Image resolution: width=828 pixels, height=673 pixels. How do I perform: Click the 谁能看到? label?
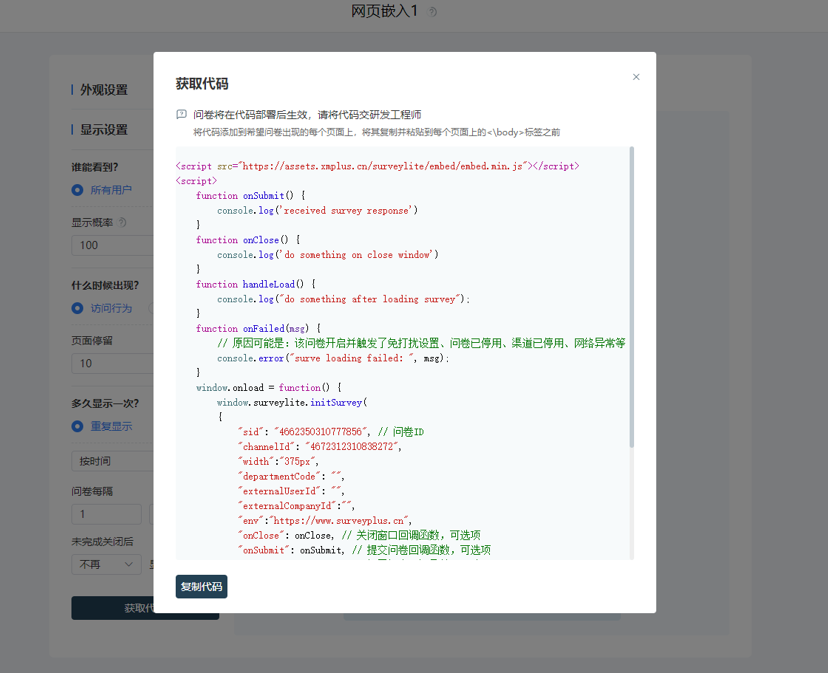pos(95,167)
